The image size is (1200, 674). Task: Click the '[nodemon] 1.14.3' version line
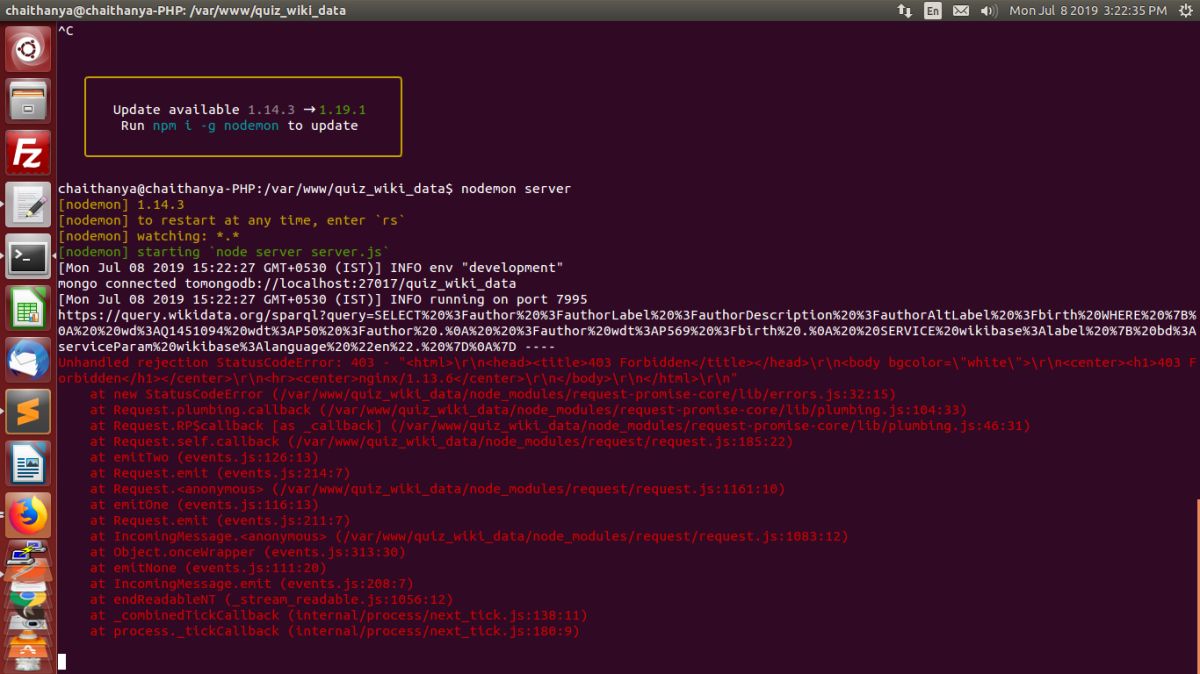point(121,204)
